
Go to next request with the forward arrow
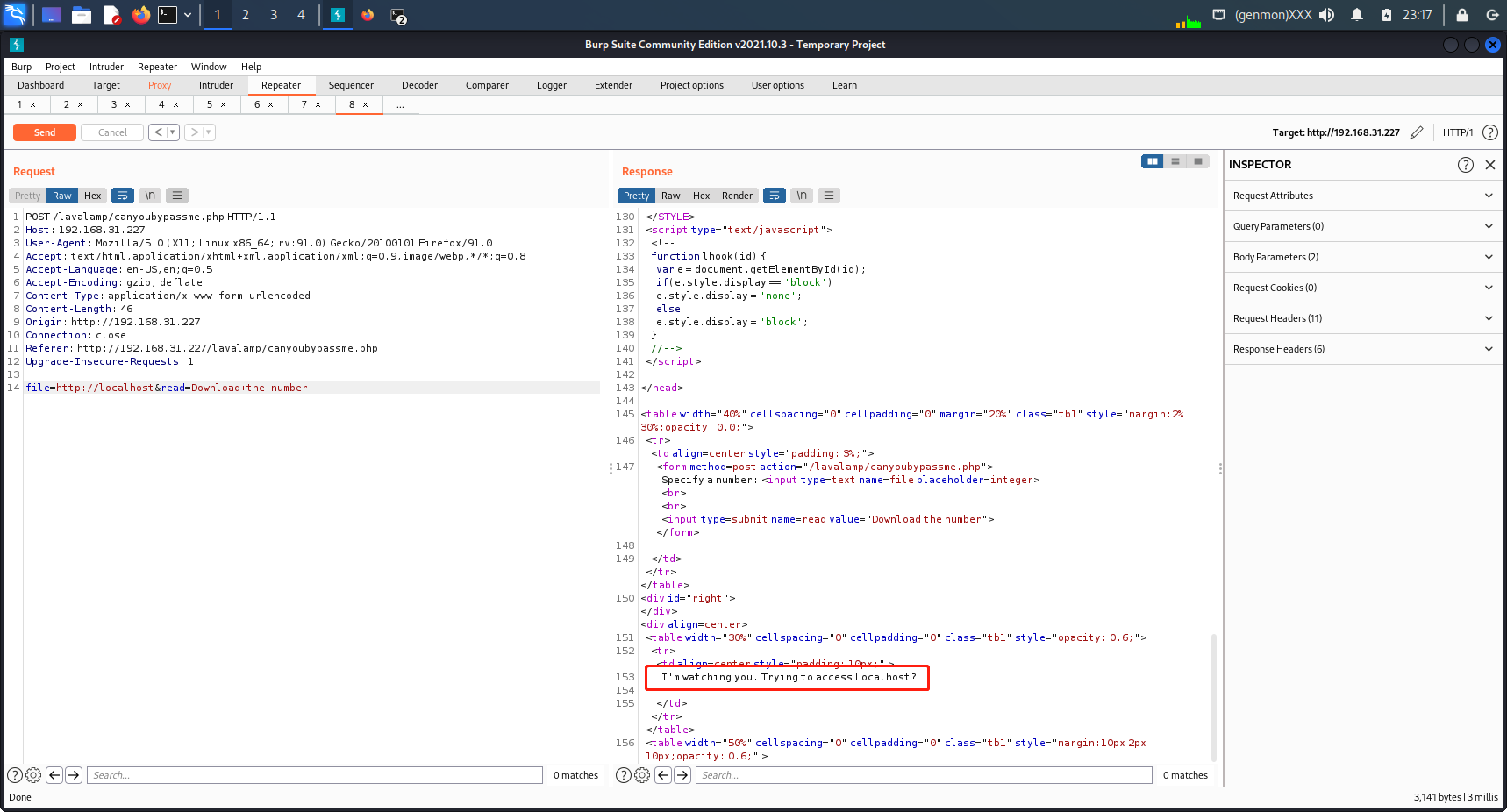click(x=194, y=132)
